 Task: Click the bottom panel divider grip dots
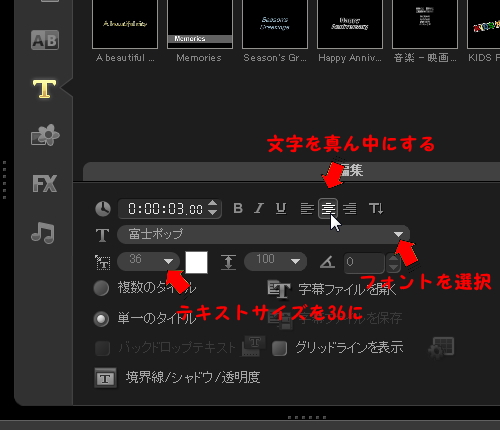click(307, 417)
